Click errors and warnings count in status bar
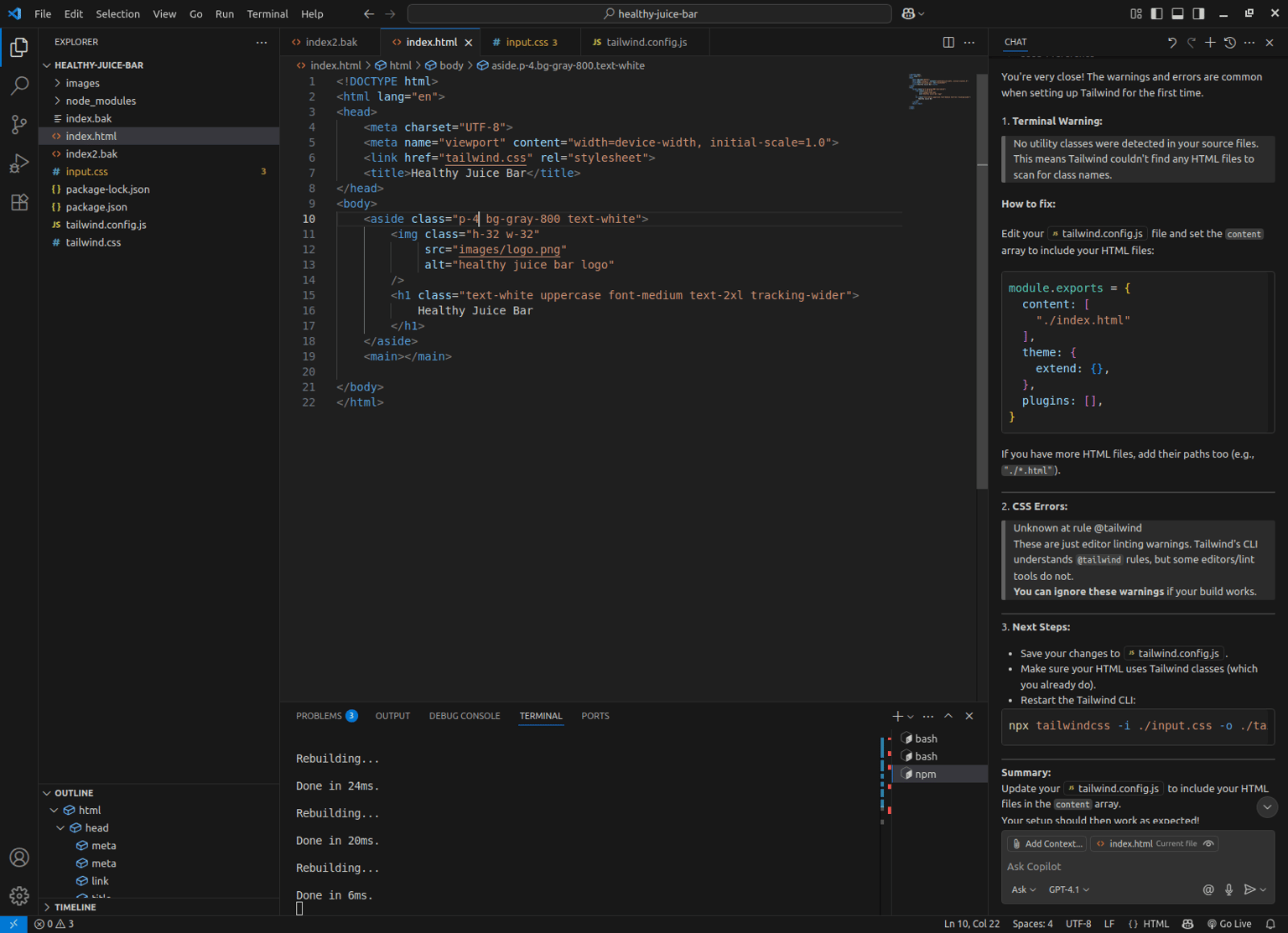Viewport: 1288px width, 933px height. [54, 924]
